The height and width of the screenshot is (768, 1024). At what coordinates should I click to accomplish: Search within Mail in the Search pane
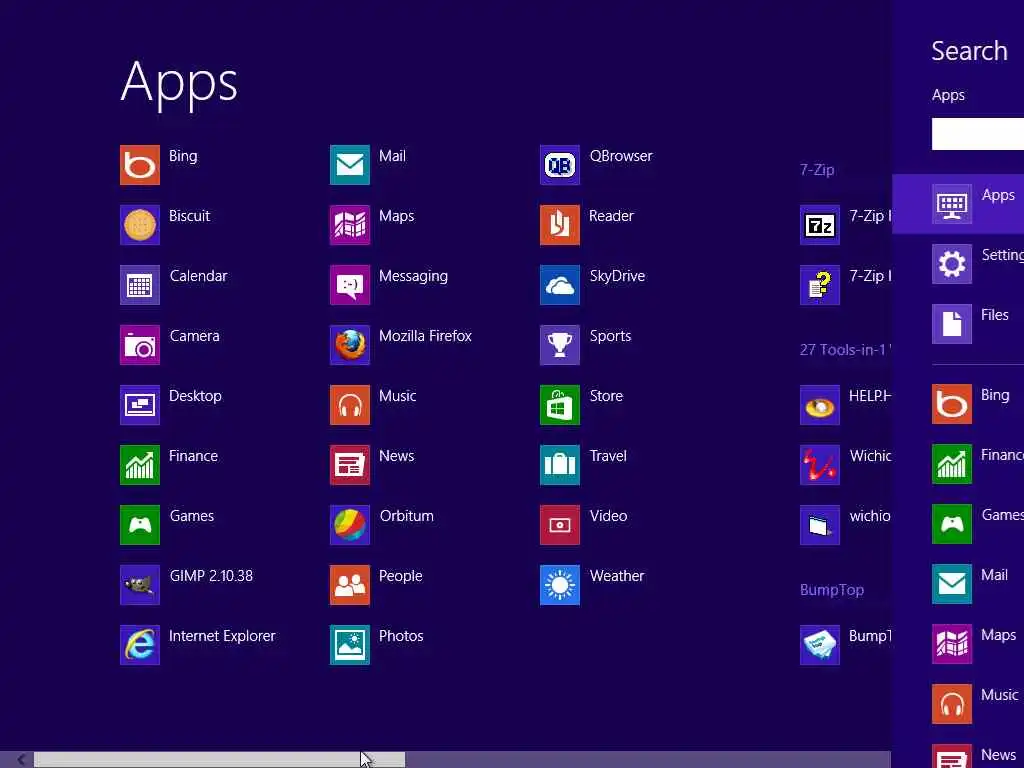(958, 584)
